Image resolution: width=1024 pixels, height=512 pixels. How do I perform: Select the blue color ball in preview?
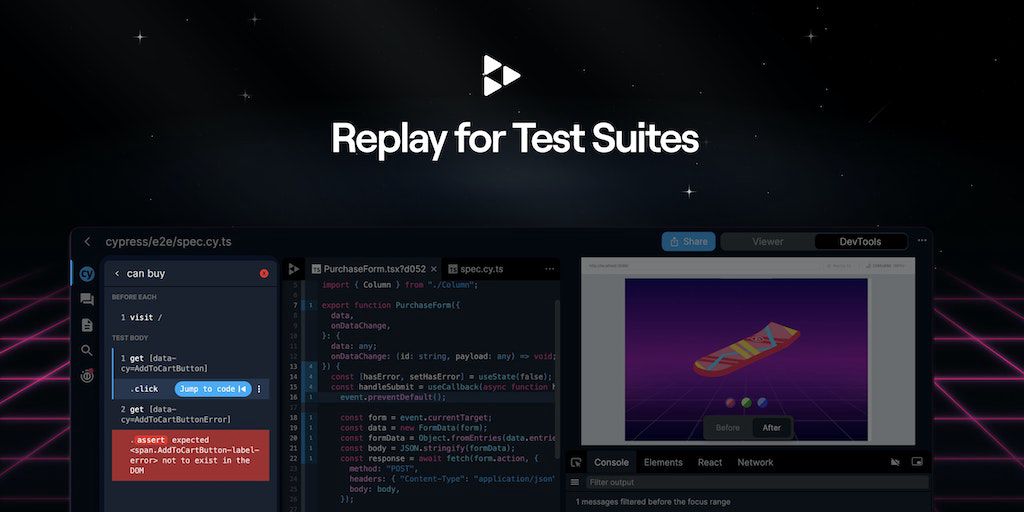pyautogui.click(x=761, y=402)
